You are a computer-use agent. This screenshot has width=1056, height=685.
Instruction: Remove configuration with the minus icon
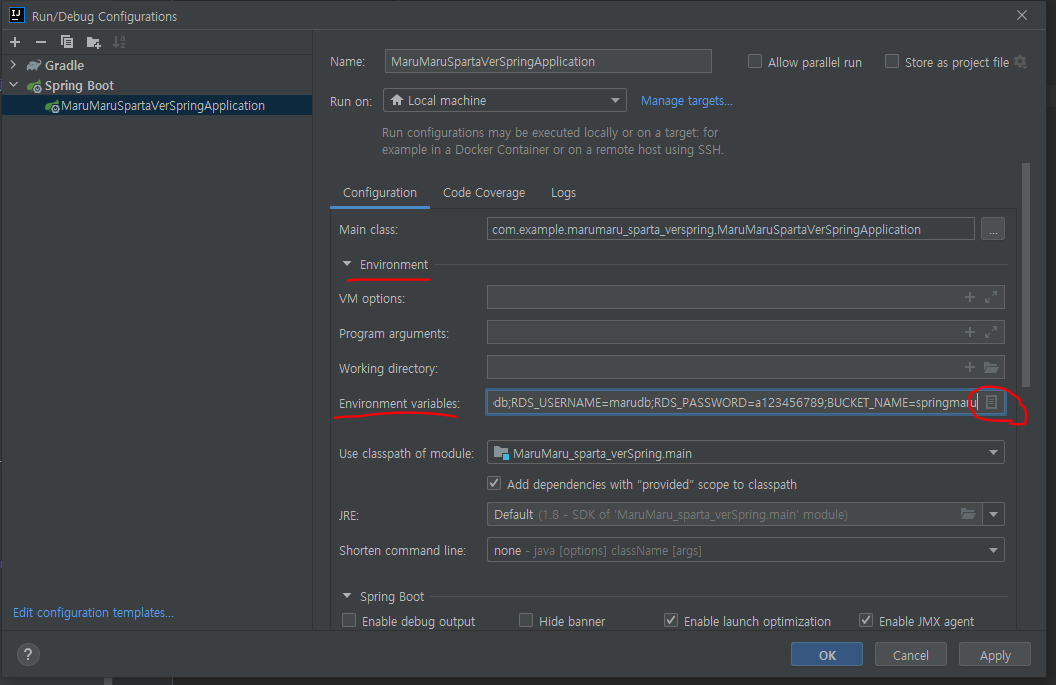pos(40,42)
